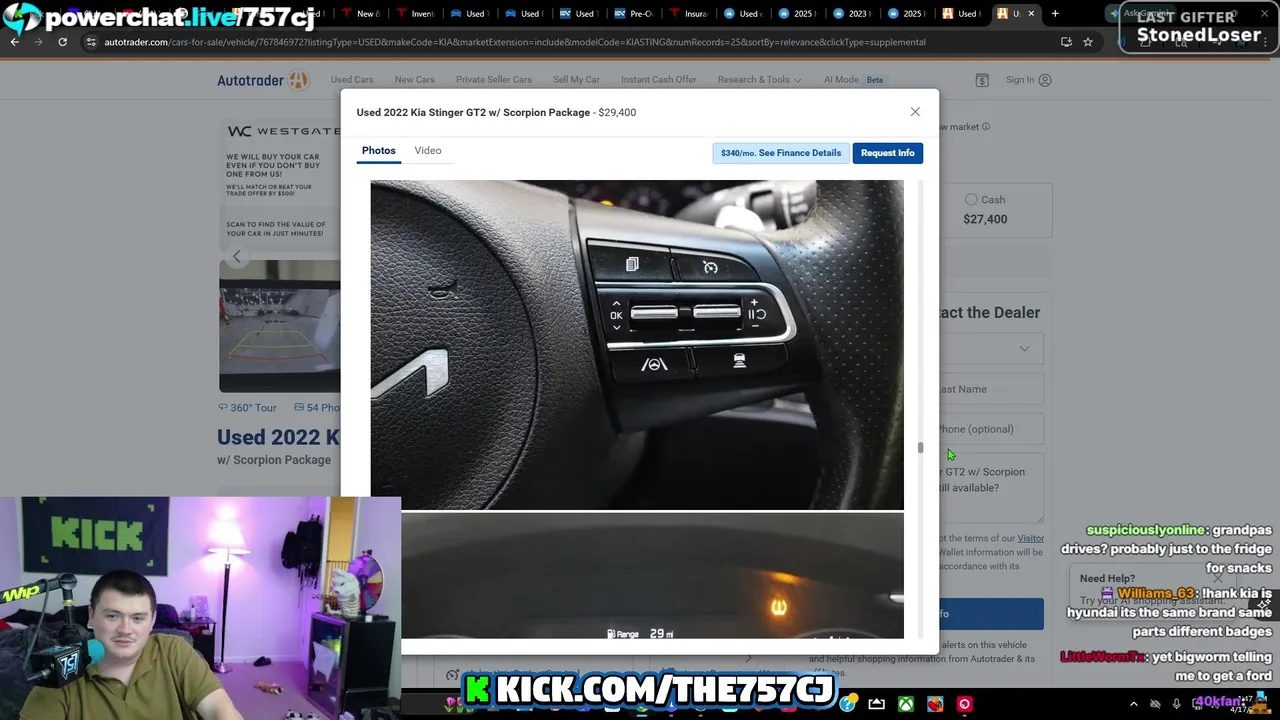The image size is (1280, 720).
Task: Switch to the Video tab
Action: point(428,151)
